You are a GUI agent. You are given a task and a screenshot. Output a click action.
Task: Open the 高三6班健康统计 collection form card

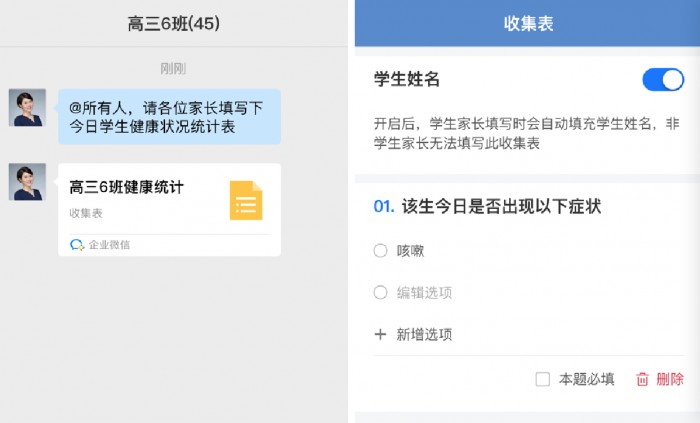[x=169, y=209]
